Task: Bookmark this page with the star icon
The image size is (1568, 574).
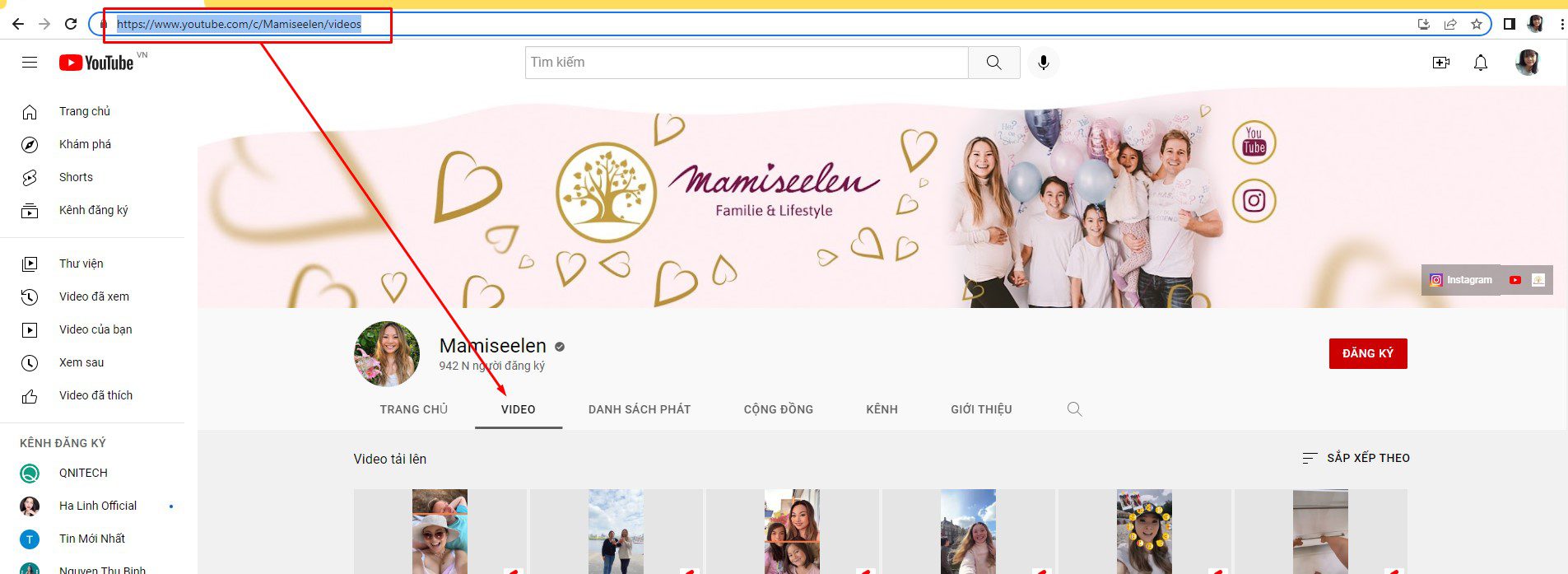Action: [1476, 24]
